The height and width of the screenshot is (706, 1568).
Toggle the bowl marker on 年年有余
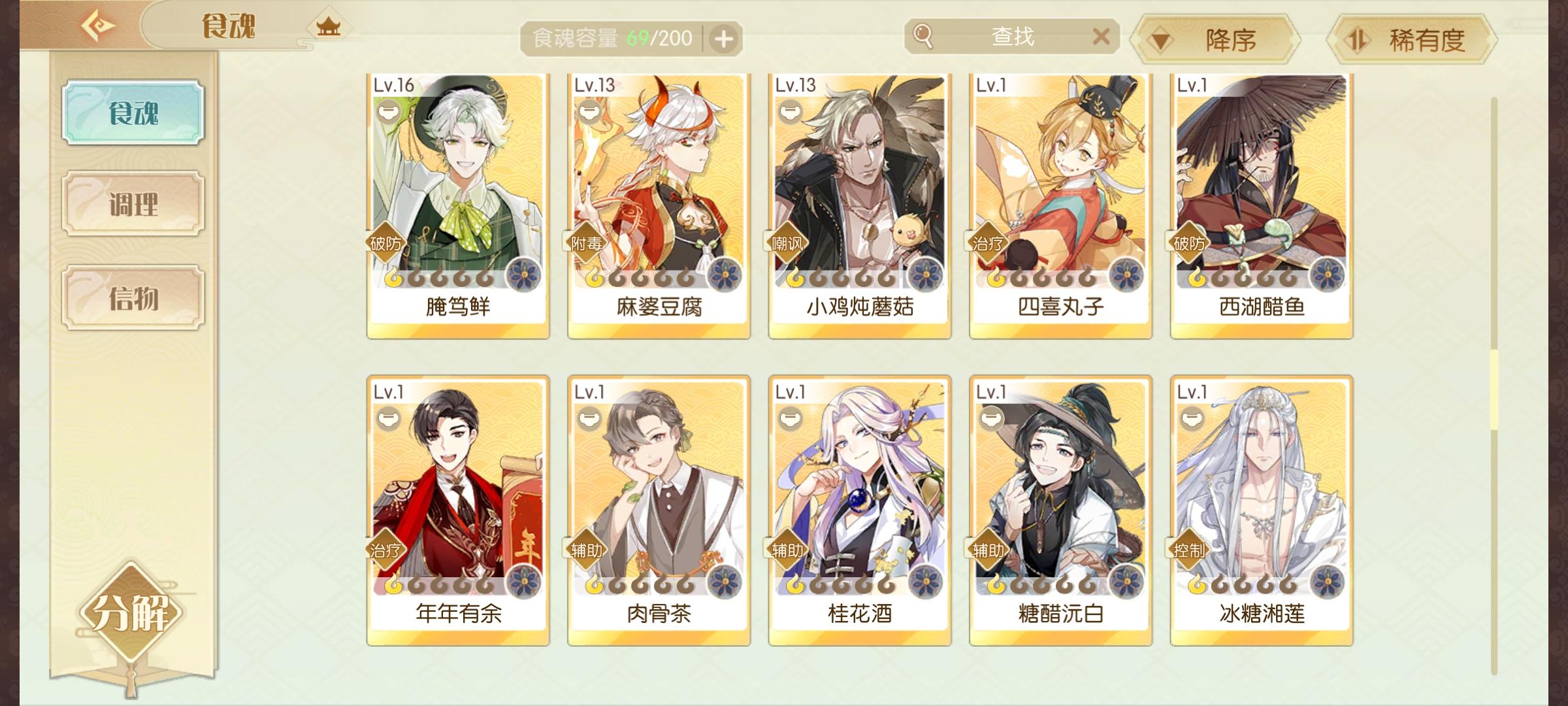[x=388, y=418]
